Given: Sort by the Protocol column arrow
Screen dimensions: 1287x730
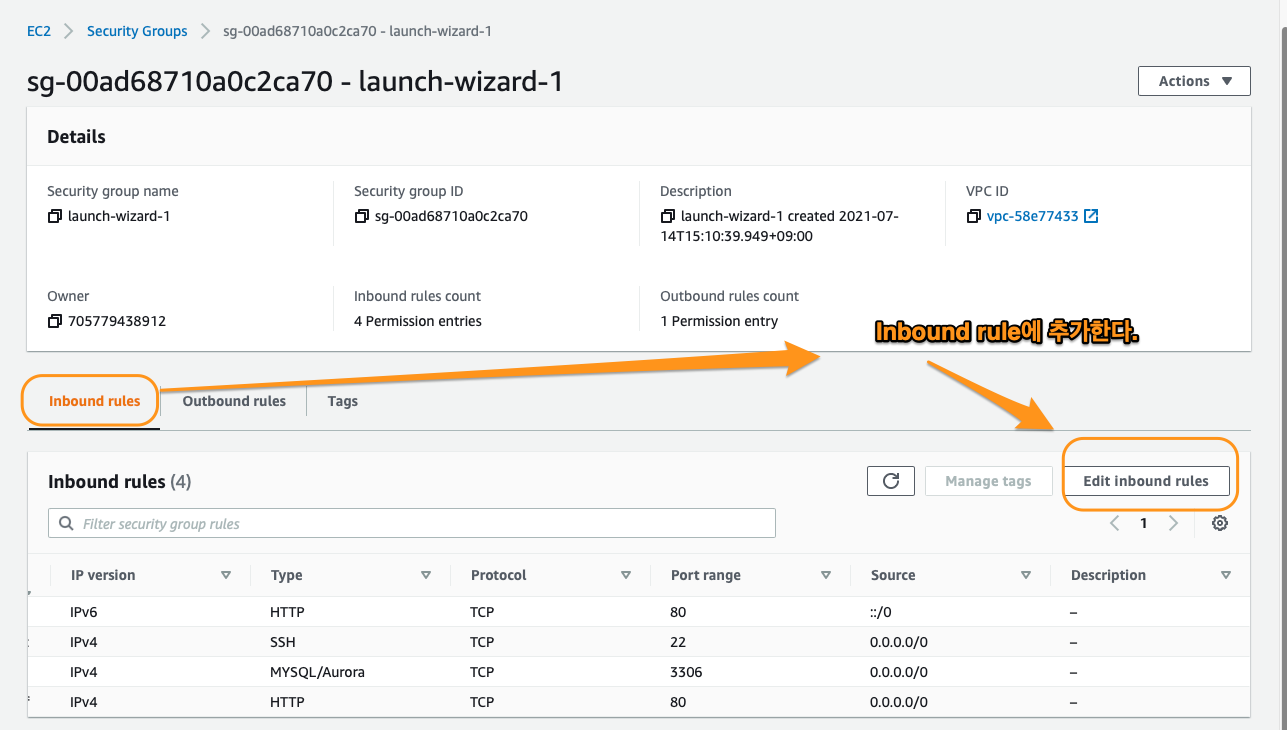Looking at the screenshot, I should [x=626, y=575].
